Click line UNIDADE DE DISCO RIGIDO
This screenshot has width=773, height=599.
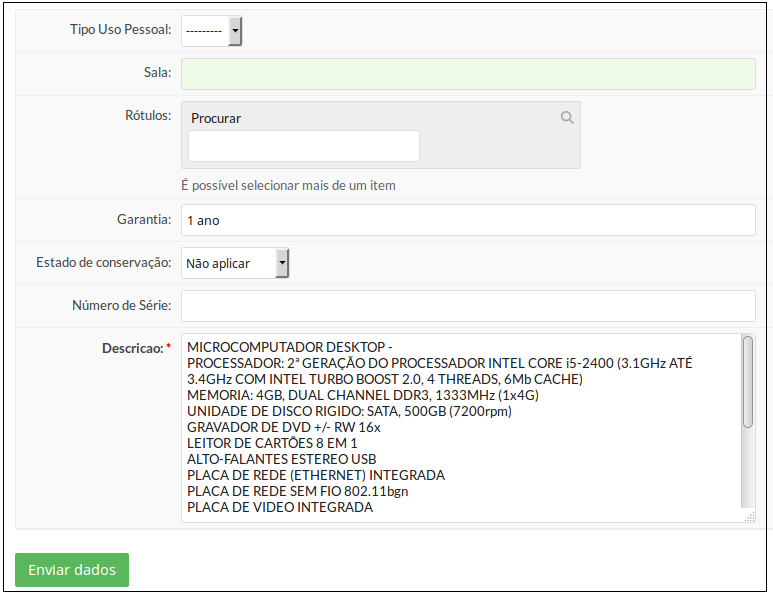tap(349, 411)
